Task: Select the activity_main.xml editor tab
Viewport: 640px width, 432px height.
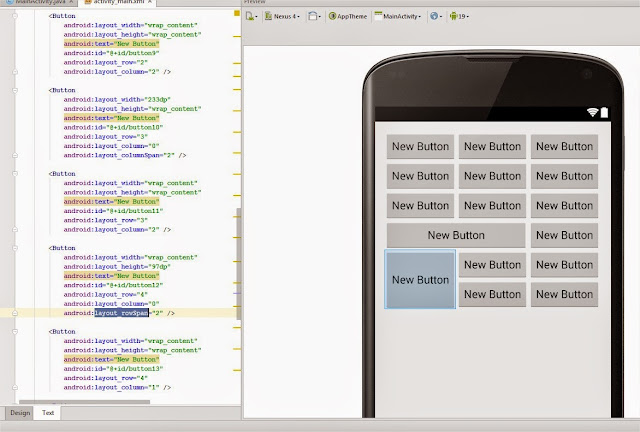Action: point(118,2)
